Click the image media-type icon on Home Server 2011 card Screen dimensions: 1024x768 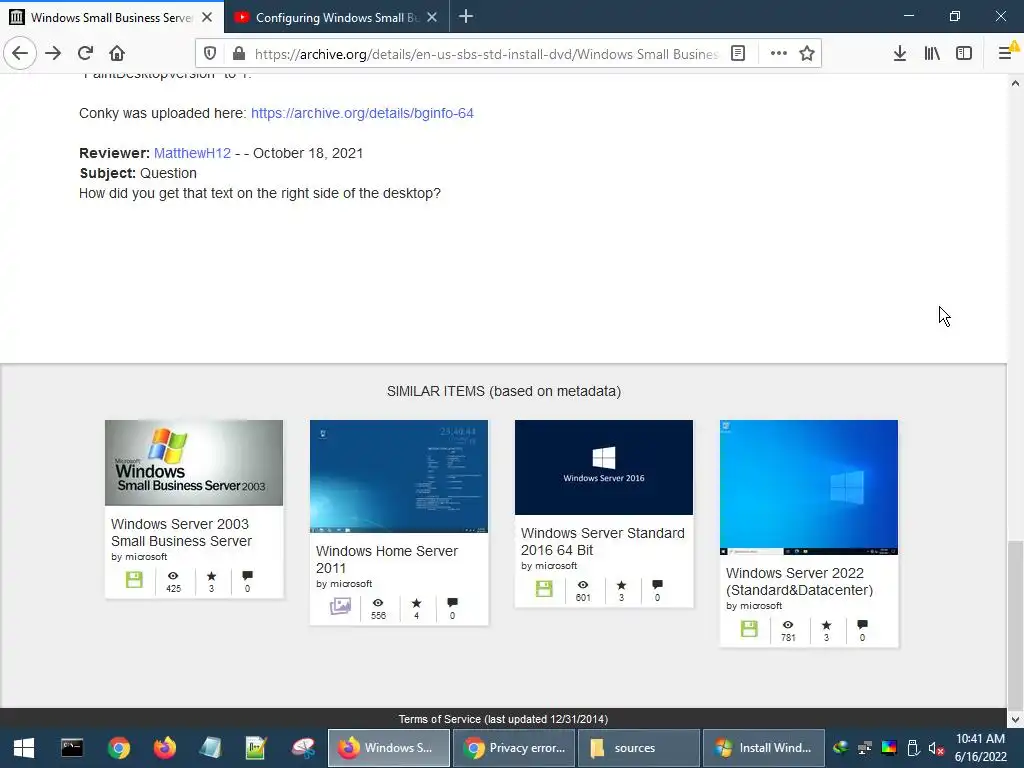(x=340, y=606)
